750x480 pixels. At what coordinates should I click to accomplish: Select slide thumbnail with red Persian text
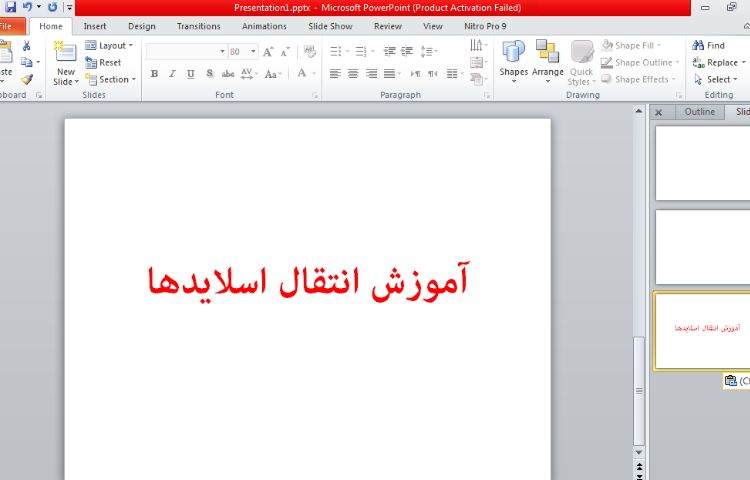coord(702,331)
